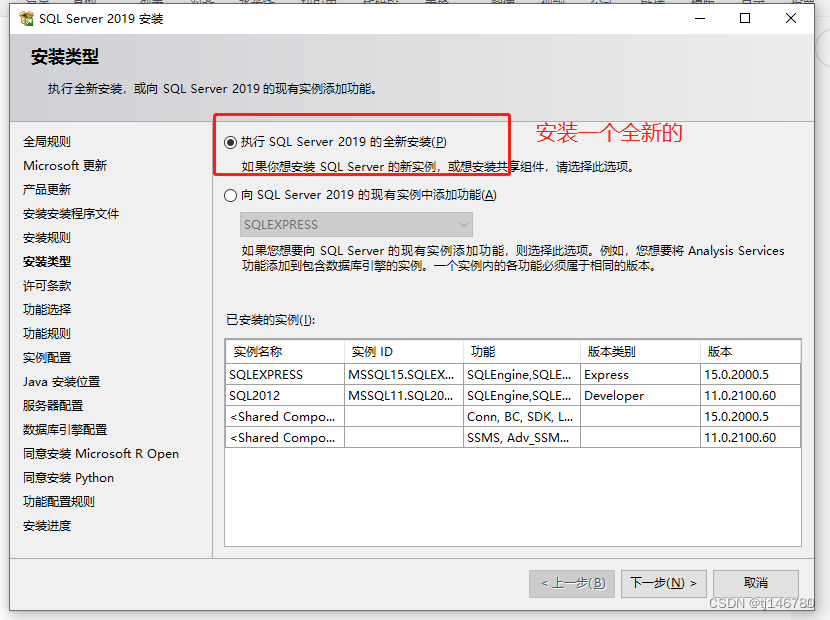
Task: Click the MSSQL15.SQLEX... instance ID cell
Action: [404, 374]
